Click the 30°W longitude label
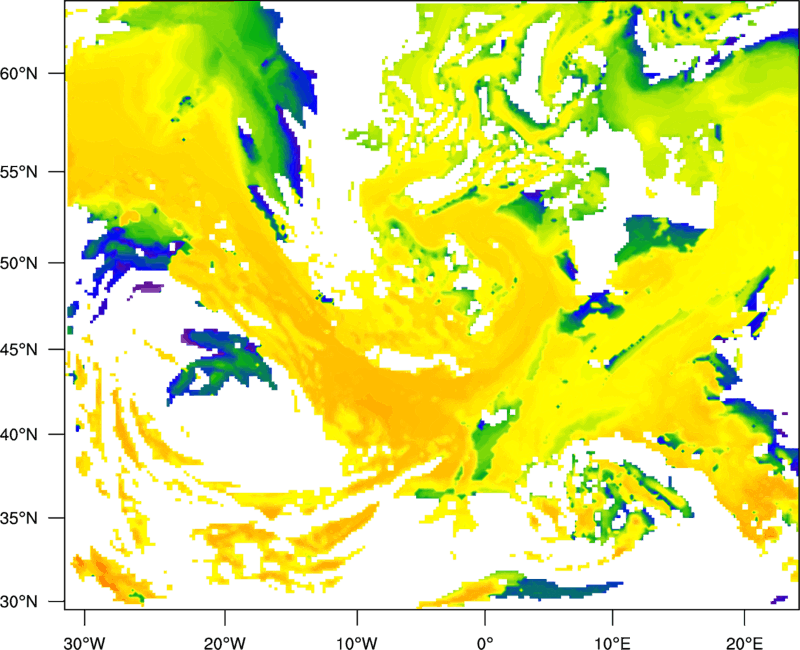The height and width of the screenshot is (650, 800). point(84,643)
